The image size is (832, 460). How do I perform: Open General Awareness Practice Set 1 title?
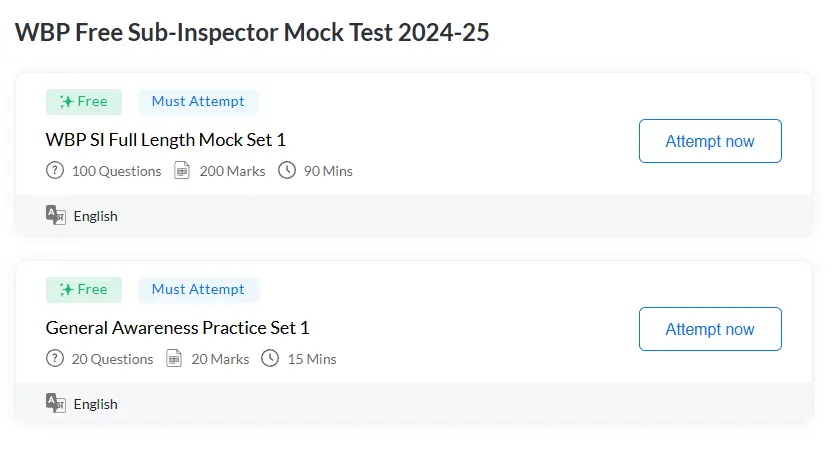(x=178, y=327)
